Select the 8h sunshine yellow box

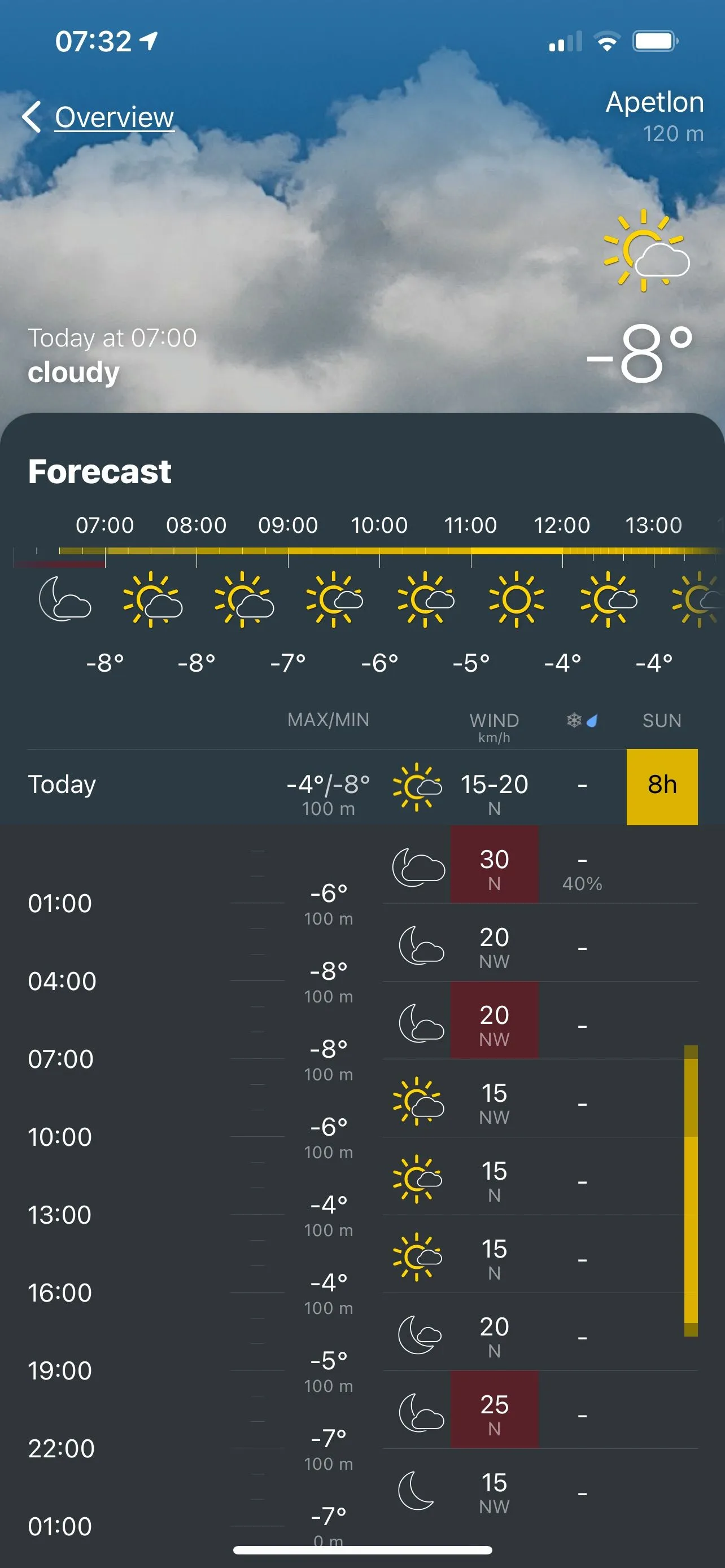pyautogui.click(x=662, y=786)
